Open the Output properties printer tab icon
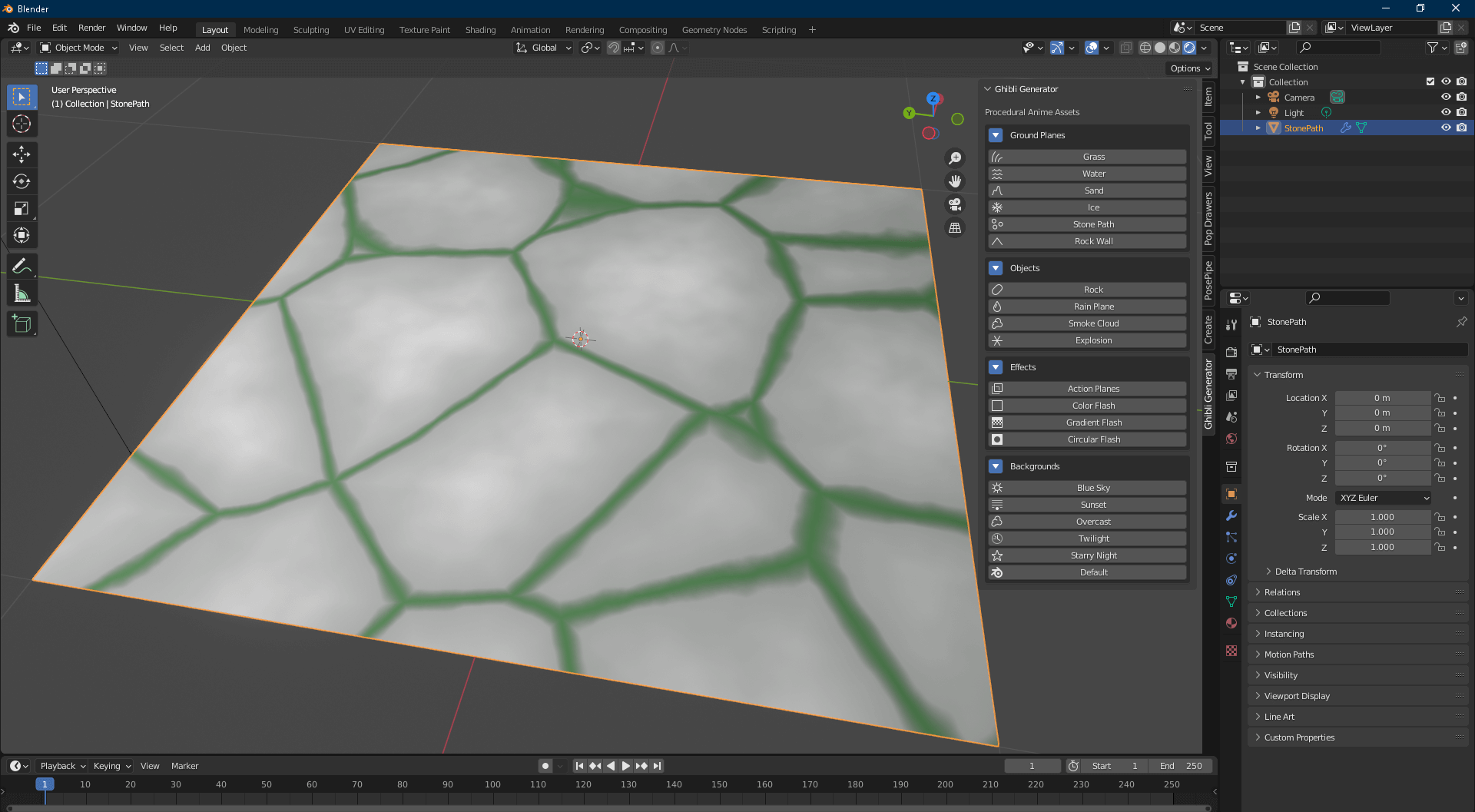Image resolution: width=1475 pixels, height=812 pixels. (x=1231, y=373)
